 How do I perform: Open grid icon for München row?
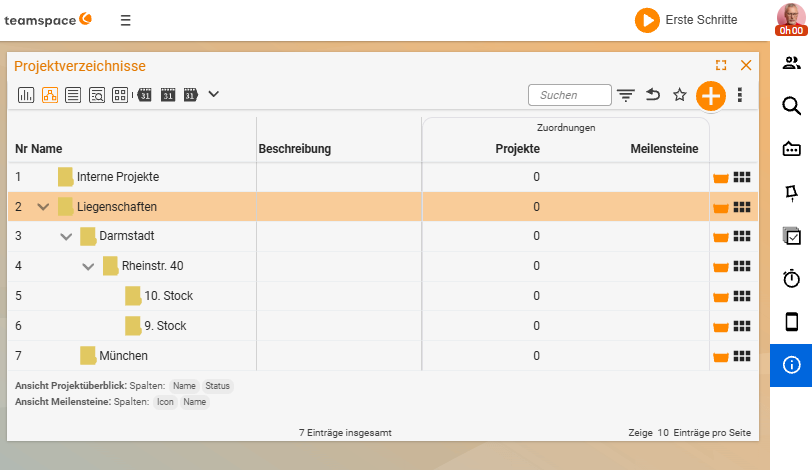click(742, 356)
